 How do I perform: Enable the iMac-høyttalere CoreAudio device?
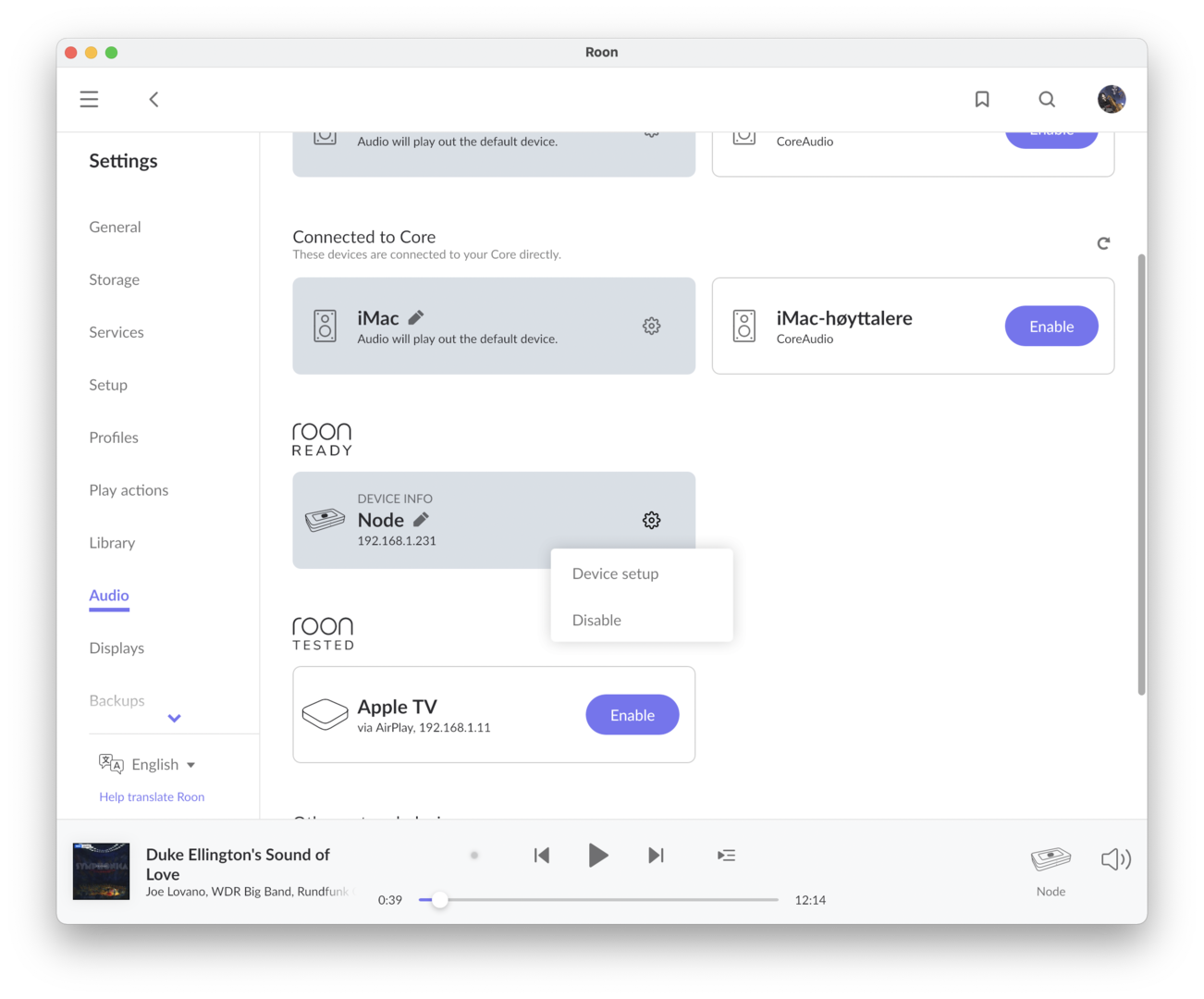coord(1051,326)
